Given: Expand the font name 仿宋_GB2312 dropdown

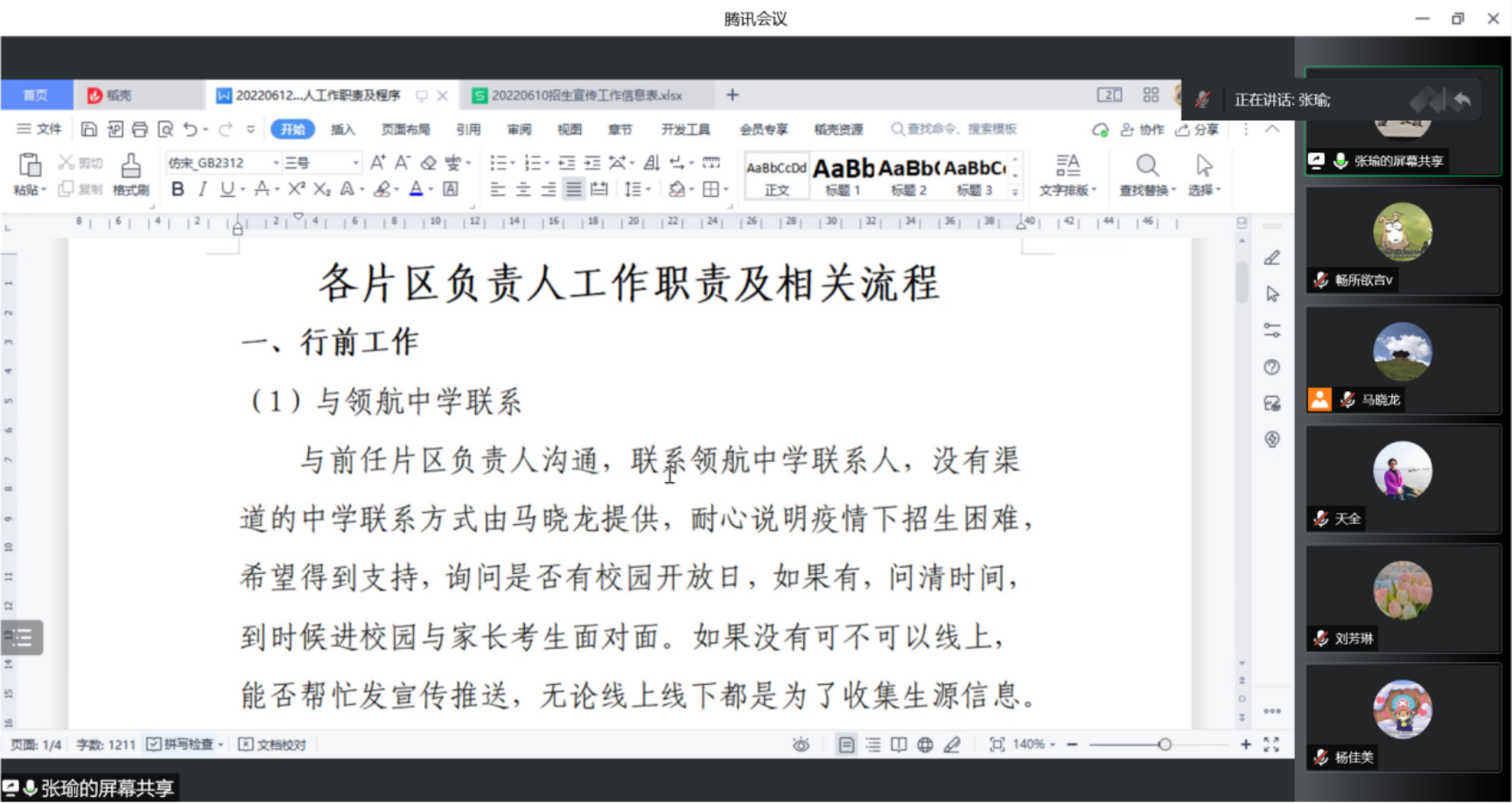Looking at the screenshot, I should coord(276,163).
